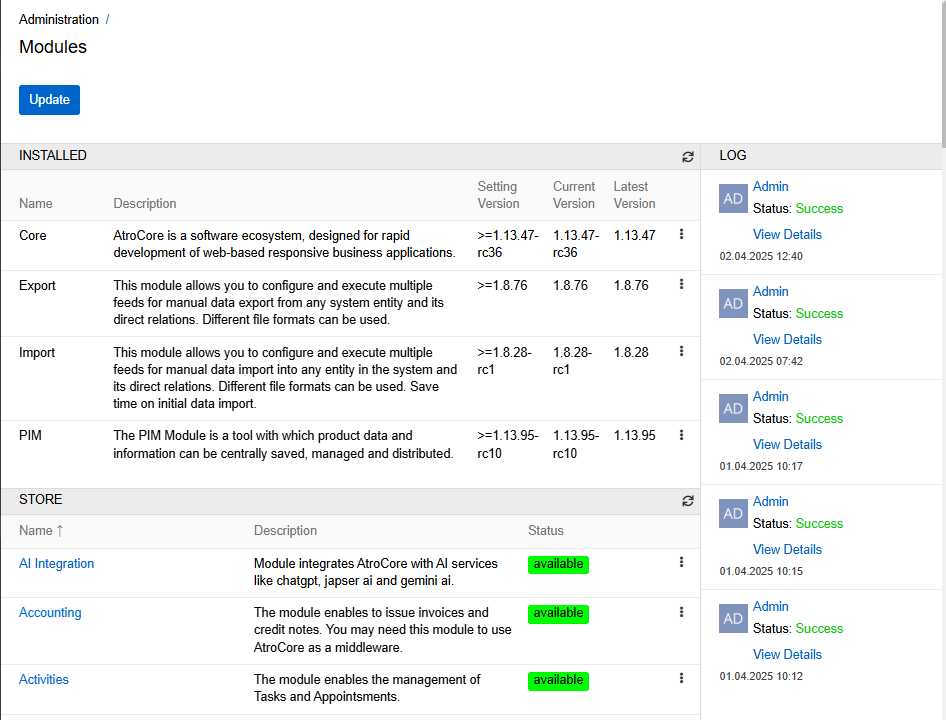This screenshot has height=720, width=946.
Task: Refresh the Installed modules list
Action: pyautogui.click(x=687, y=157)
